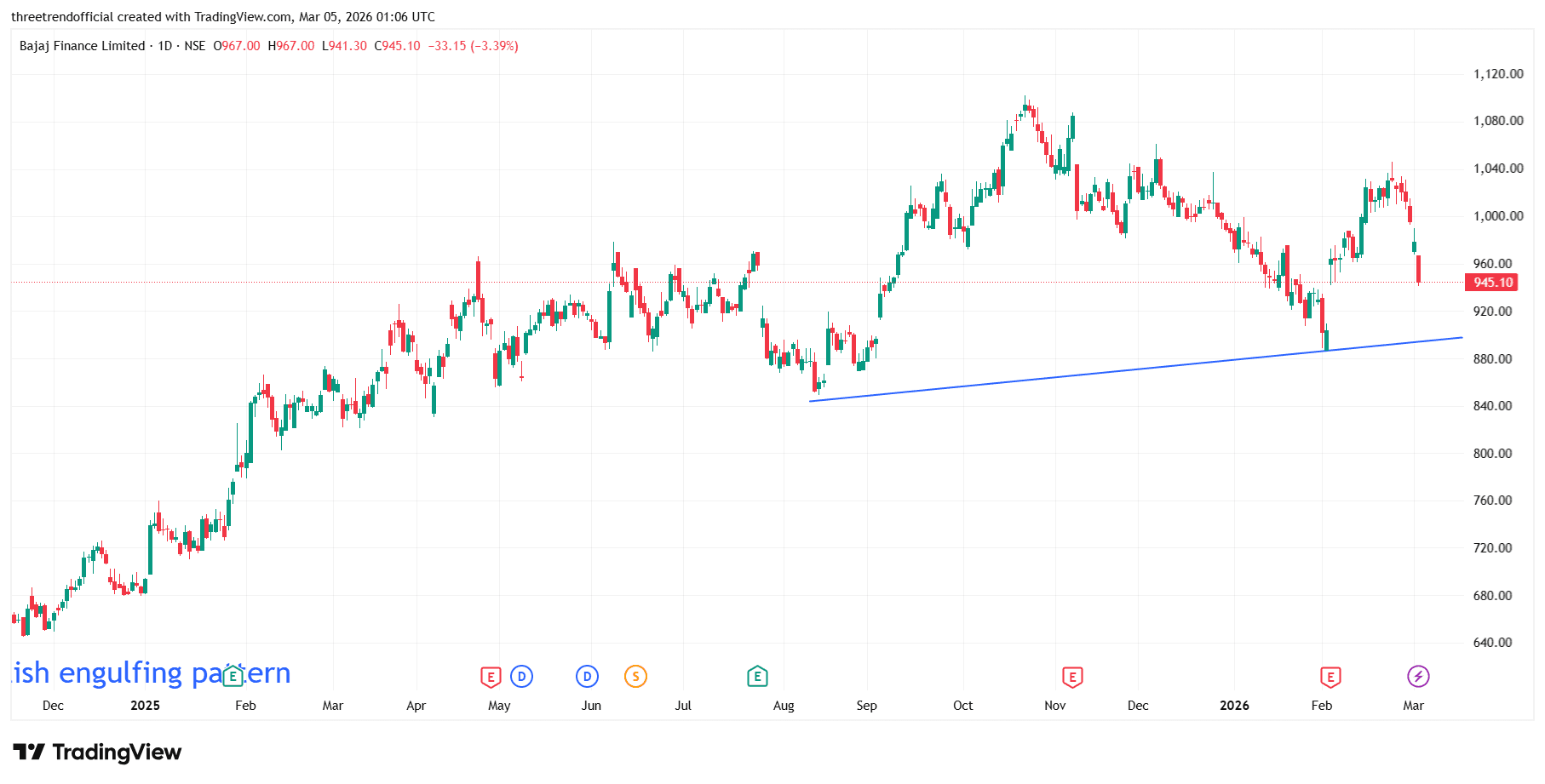Click the 'Sep' month label
The height and width of the screenshot is (784, 1545).
coord(866,706)
